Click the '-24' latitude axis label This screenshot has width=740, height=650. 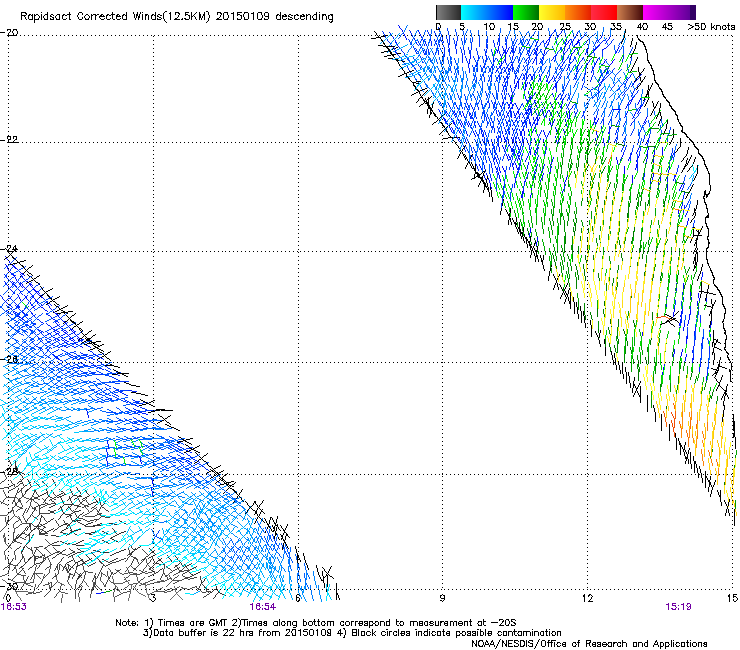tap(9, 249)
